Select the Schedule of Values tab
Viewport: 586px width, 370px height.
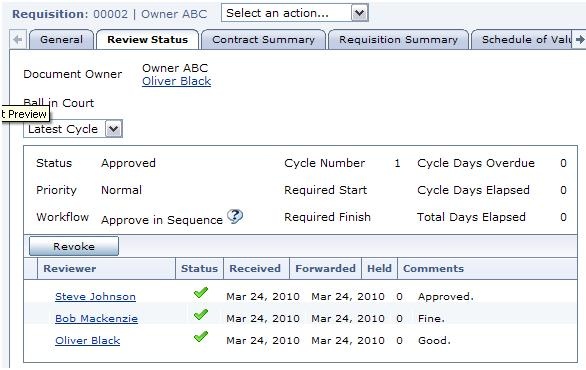click(x=522, y=40)
